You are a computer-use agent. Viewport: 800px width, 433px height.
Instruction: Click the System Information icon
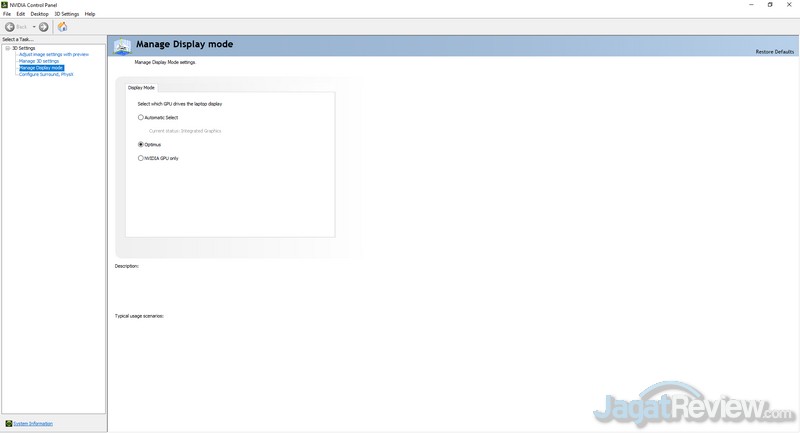point(9,423)
